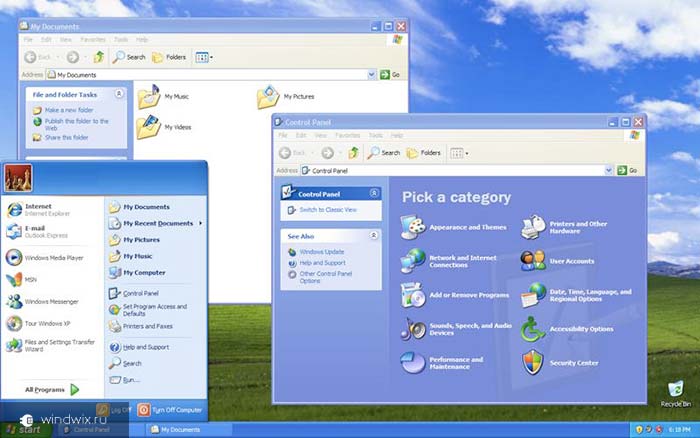Click Search in Control Panel toolbar

pos(384,153)
